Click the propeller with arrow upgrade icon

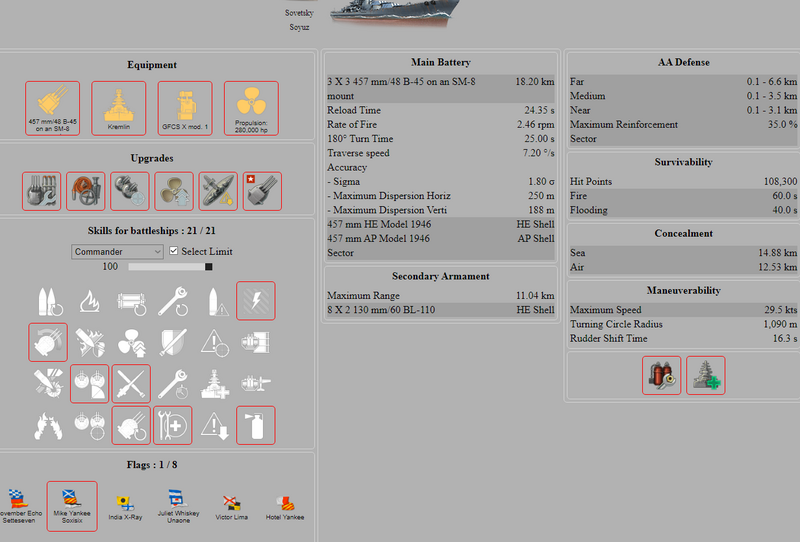[173, 191]
